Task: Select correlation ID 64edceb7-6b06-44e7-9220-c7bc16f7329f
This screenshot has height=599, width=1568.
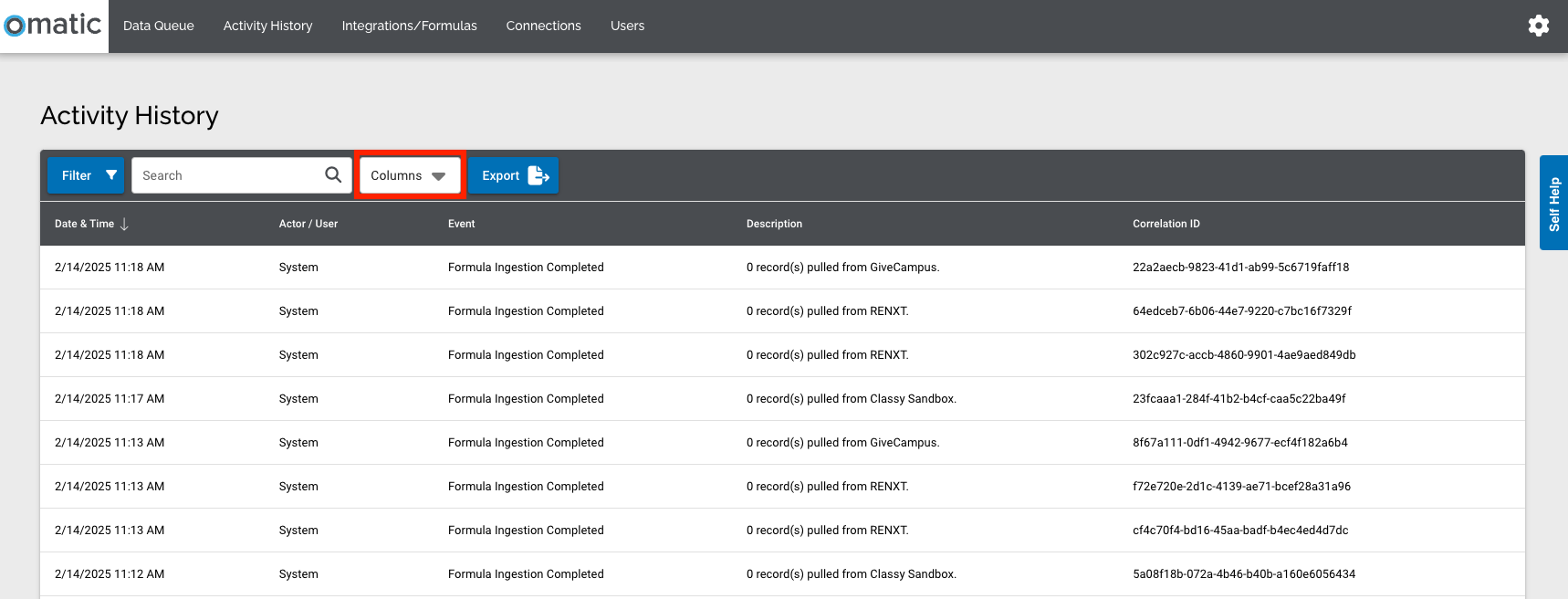Action: (1242, 311)
